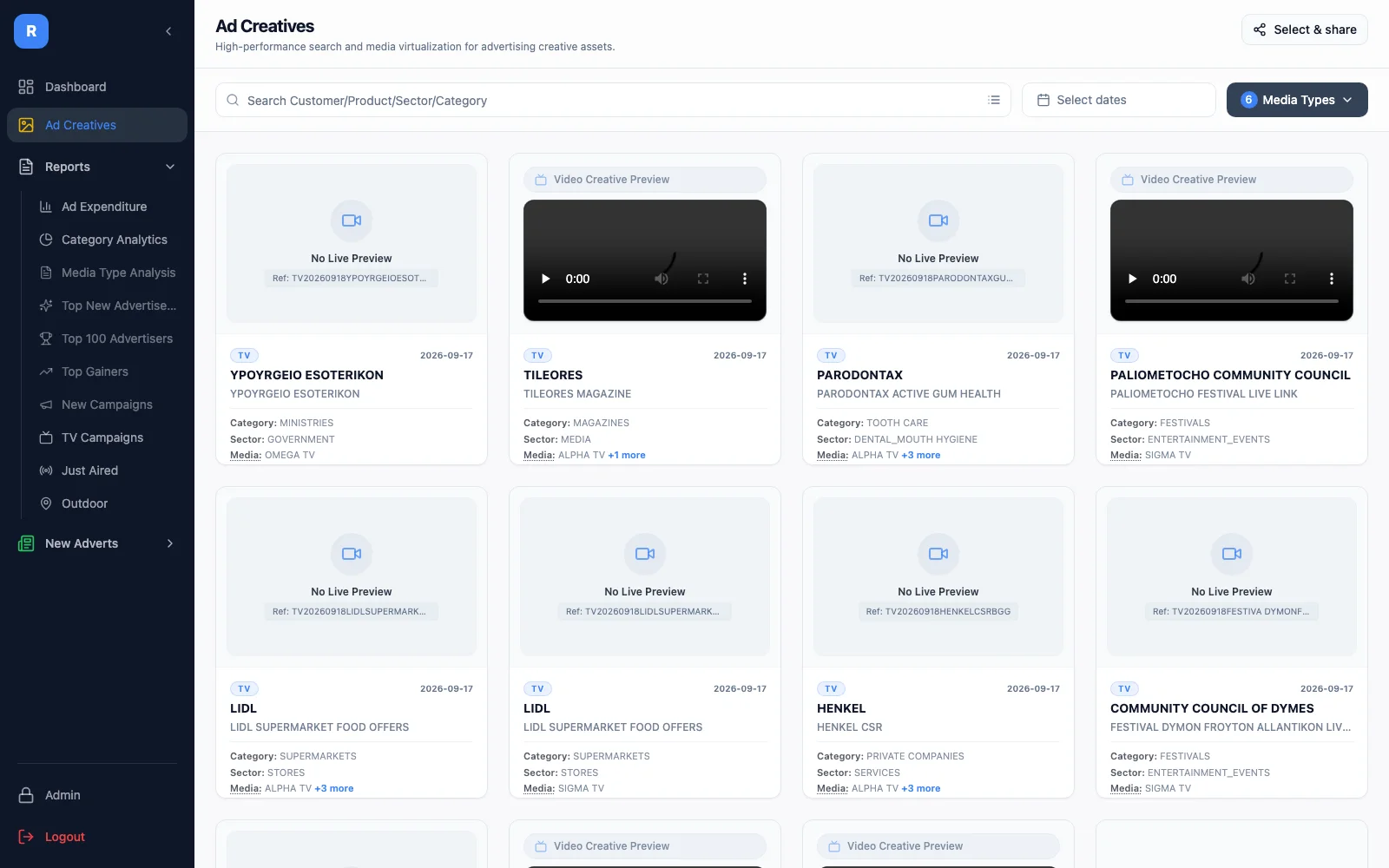Make PALIOMETOCHO video fullscreen
The height and width of the screenshot is (868, 1389).
tap(1290, 279)
